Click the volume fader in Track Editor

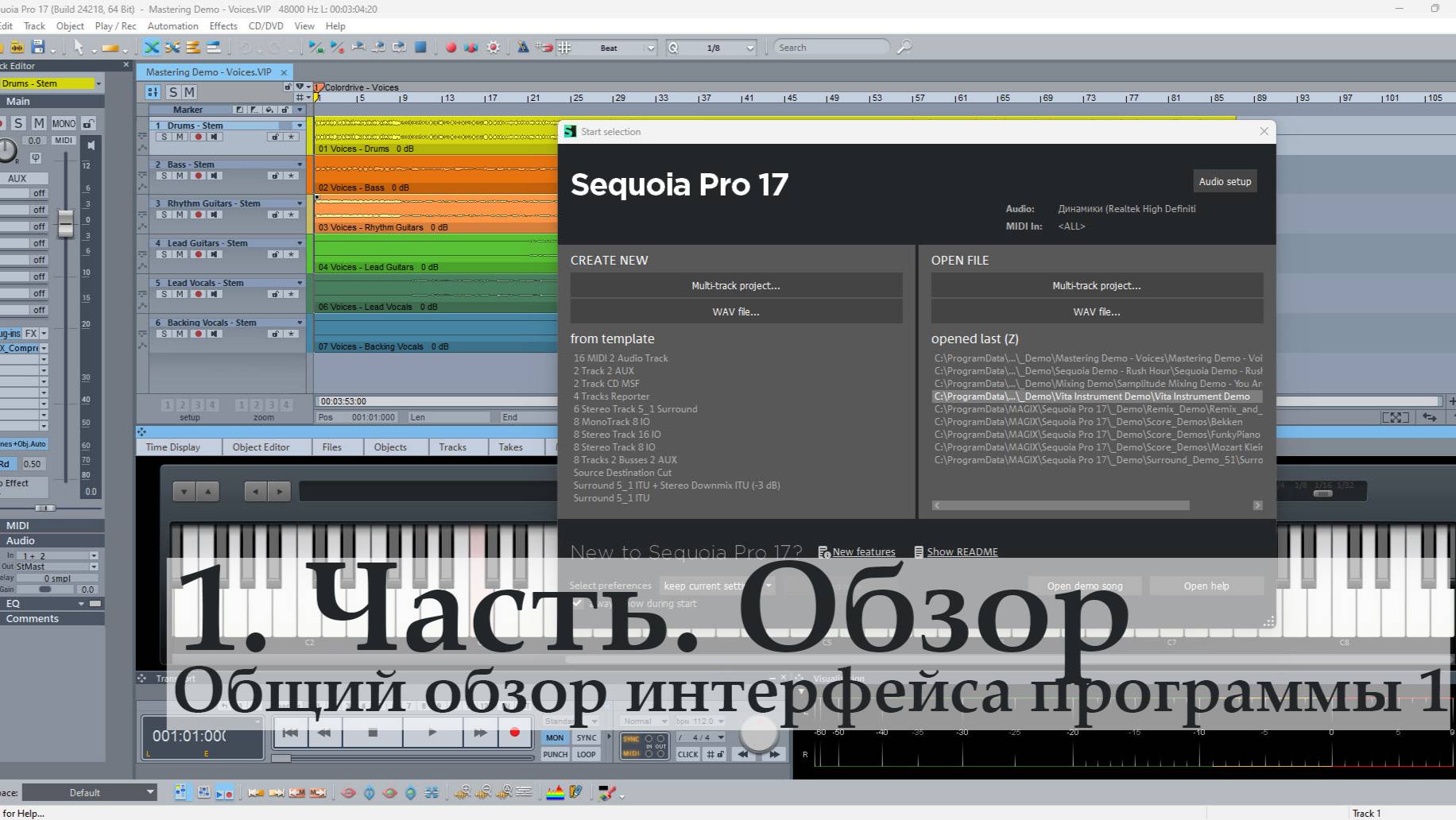[66, 224]
